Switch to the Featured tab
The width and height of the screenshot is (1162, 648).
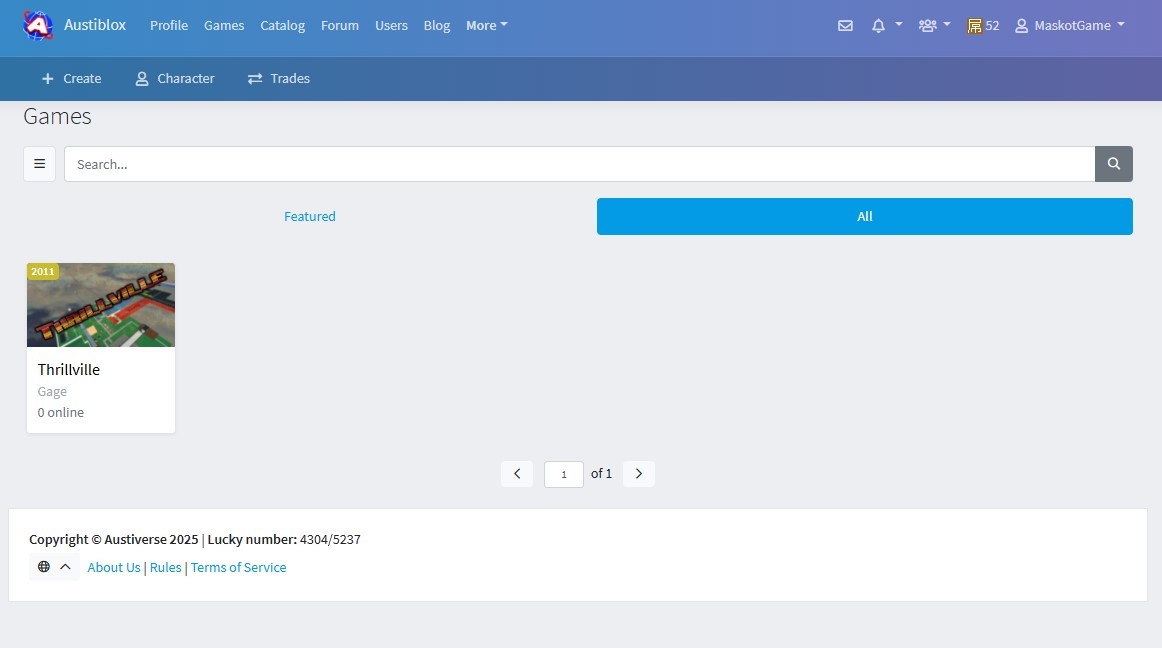point(310,216)
